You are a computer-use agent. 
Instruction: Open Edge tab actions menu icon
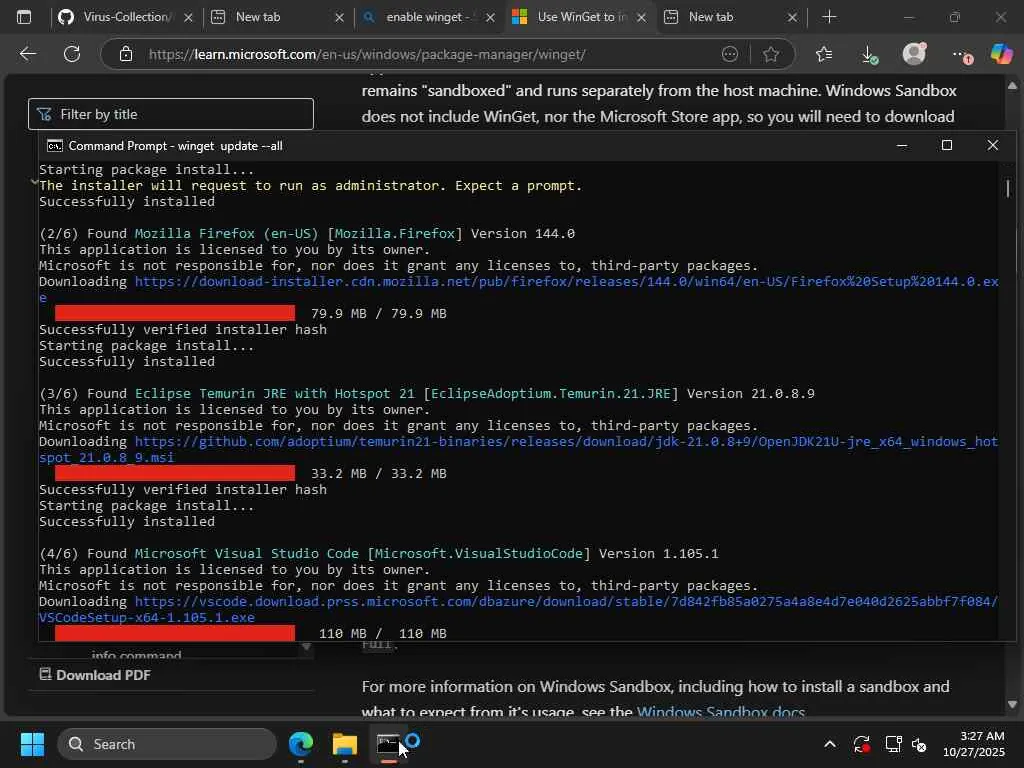[24, 17]
